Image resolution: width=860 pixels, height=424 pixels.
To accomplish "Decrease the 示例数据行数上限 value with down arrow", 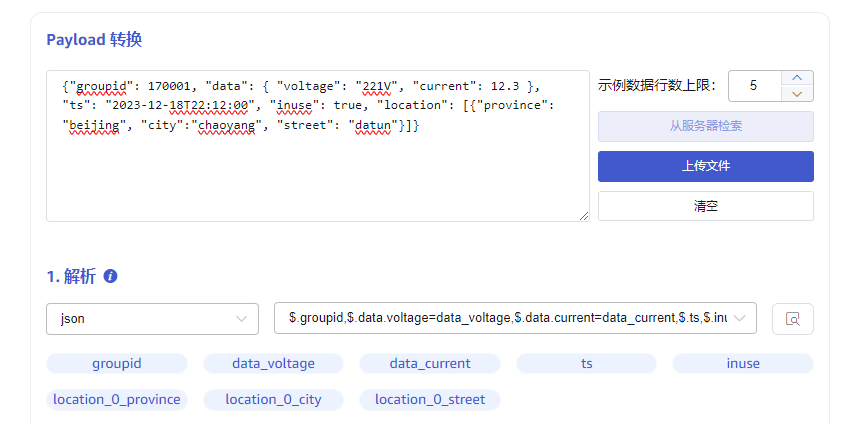I will tap(797, 94).
